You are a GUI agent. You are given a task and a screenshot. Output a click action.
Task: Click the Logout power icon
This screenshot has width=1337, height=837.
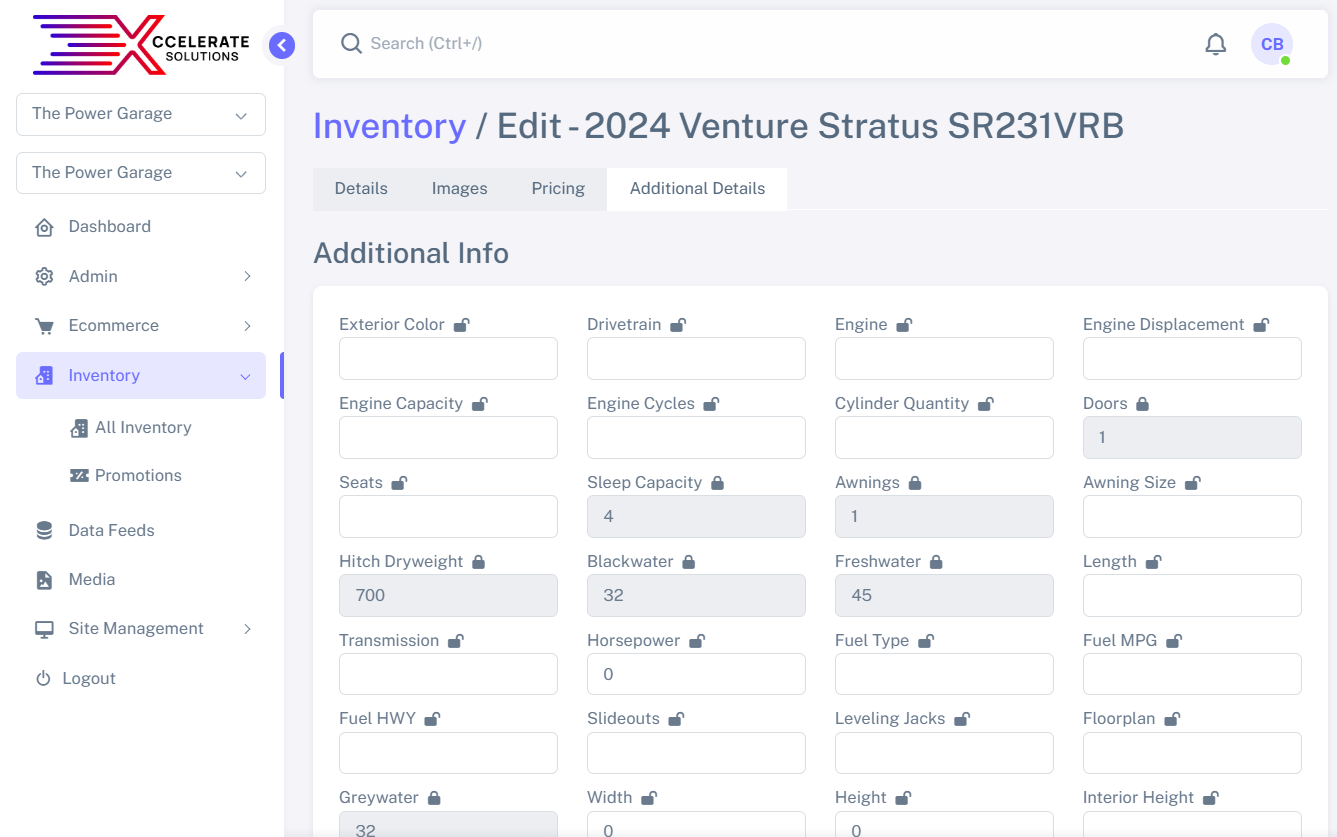[x=43, y=679]
